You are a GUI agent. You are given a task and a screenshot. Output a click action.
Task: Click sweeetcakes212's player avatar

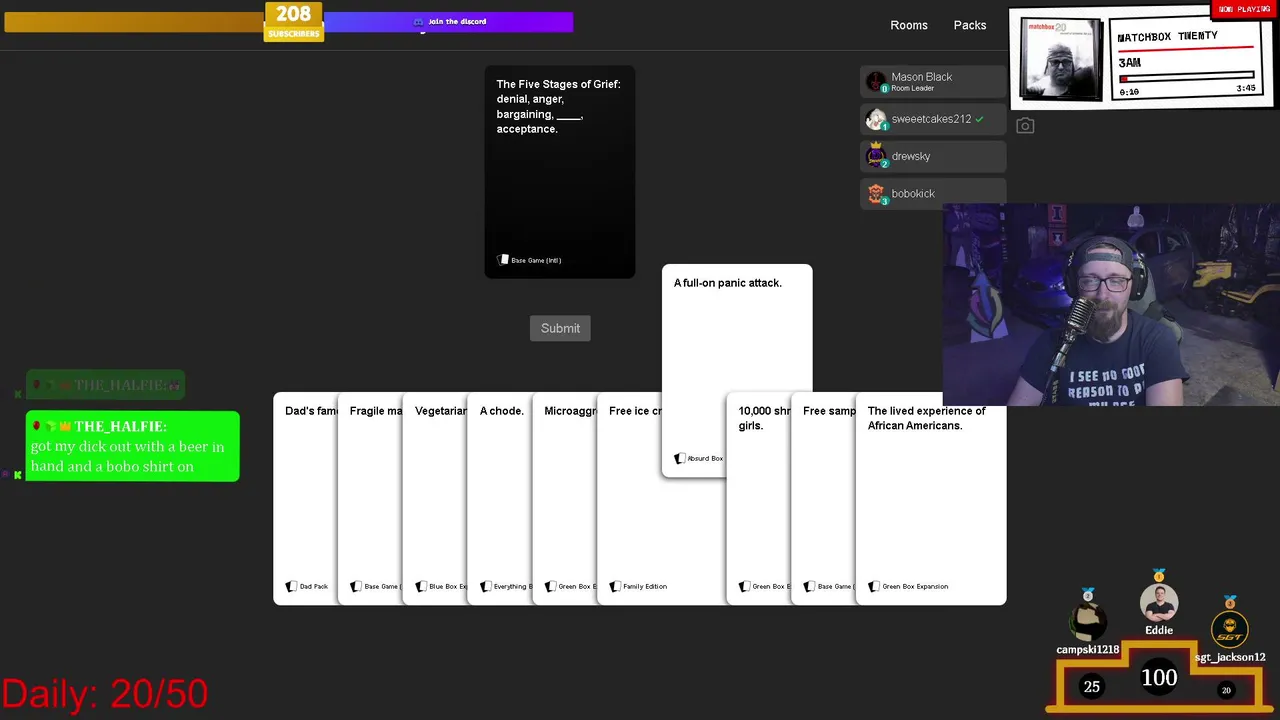coord(876,119)
